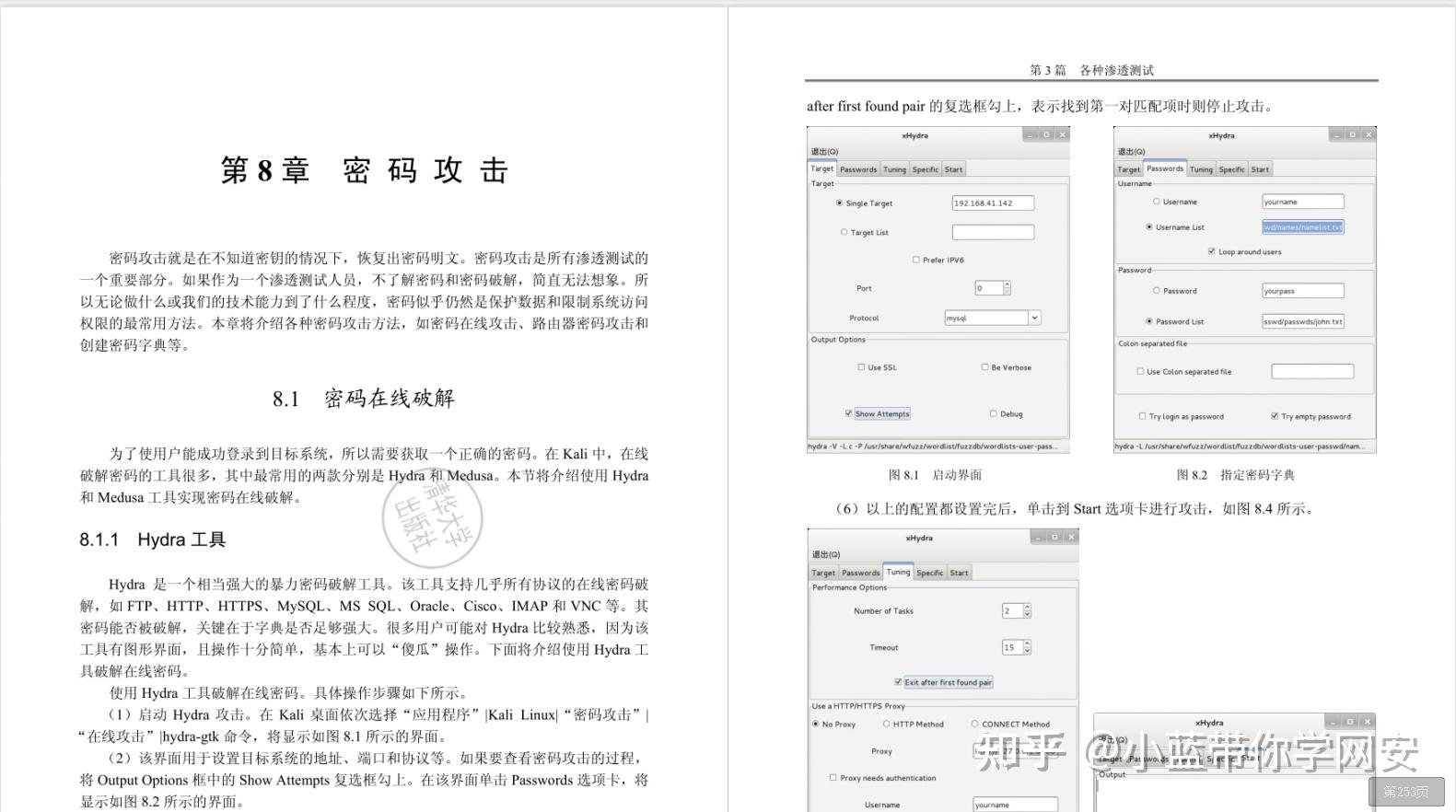Choose the Single Target radio button

839,203
